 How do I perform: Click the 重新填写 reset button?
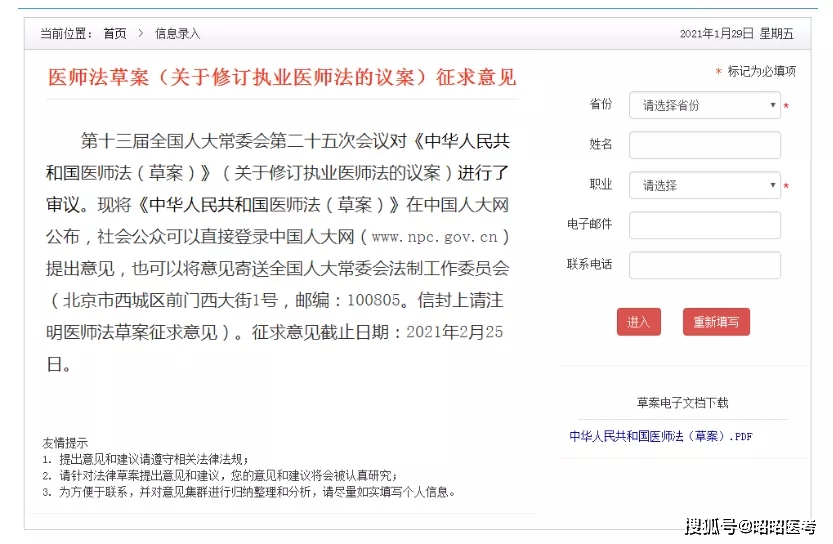(716, 322)
